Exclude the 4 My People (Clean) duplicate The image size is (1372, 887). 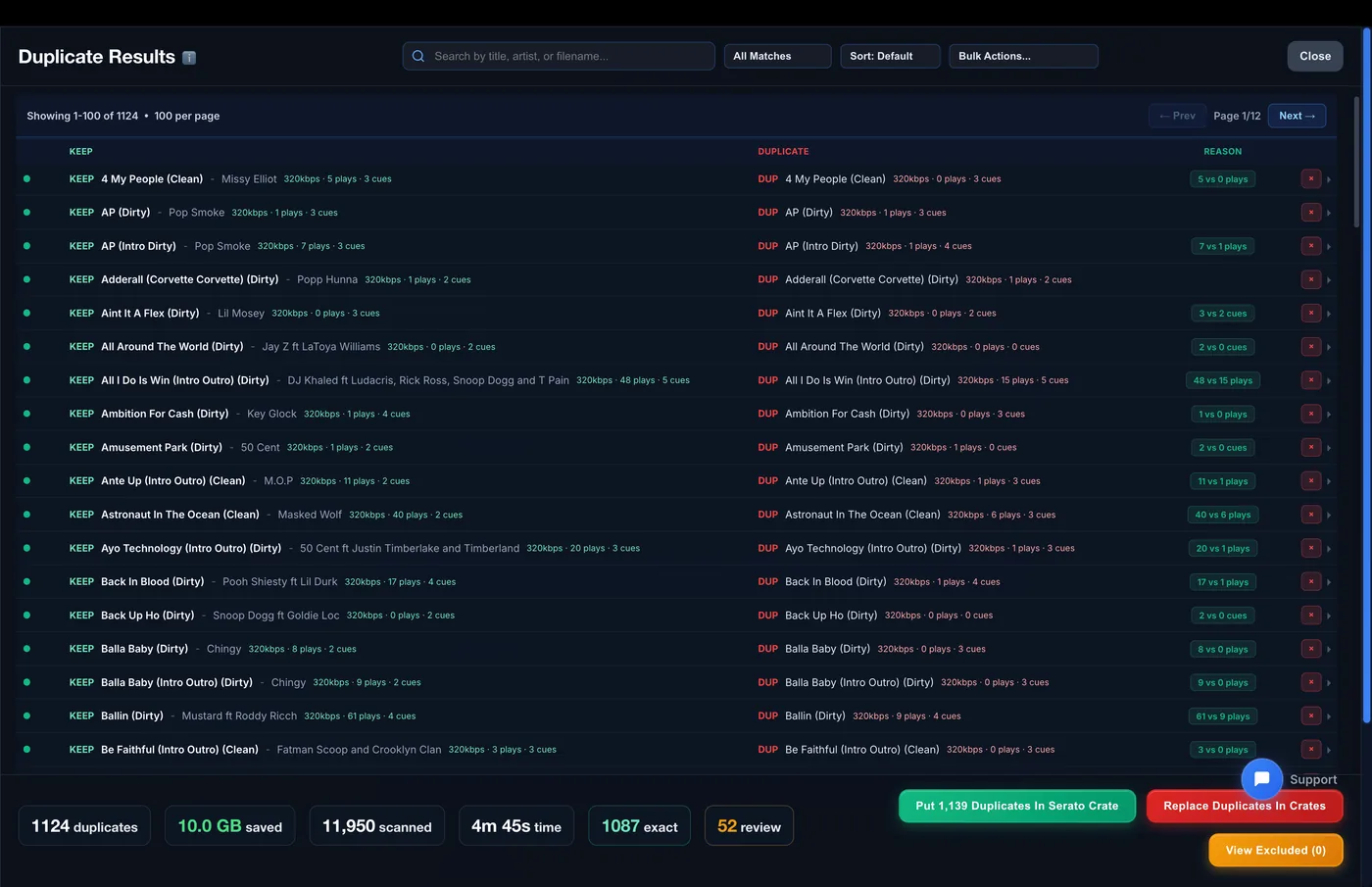(1311, 179)
